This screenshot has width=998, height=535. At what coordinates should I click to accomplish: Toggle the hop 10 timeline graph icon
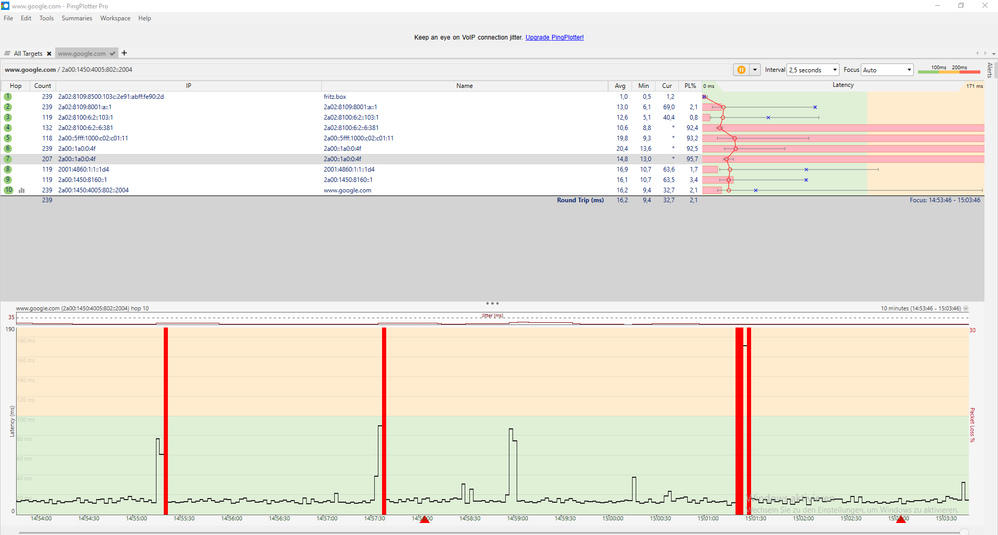click(x=22, y=190)
